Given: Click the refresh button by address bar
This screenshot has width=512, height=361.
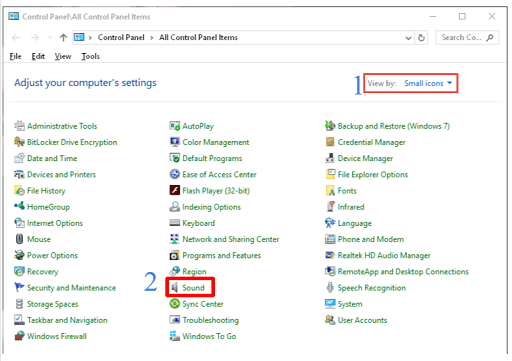Looking at the screenshot, I should tap(421, 38).
